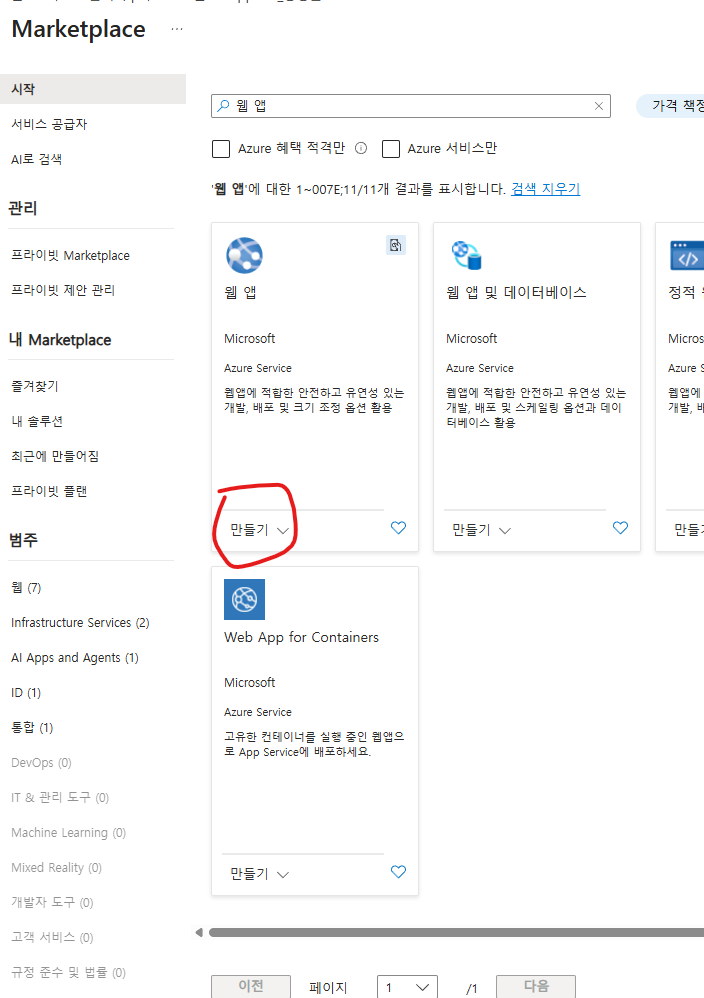Viewport: 704px width, 998px height.
Task: Click the 가격 책정 filter pill
Action: pyautogui.click(x=670, y=106)
